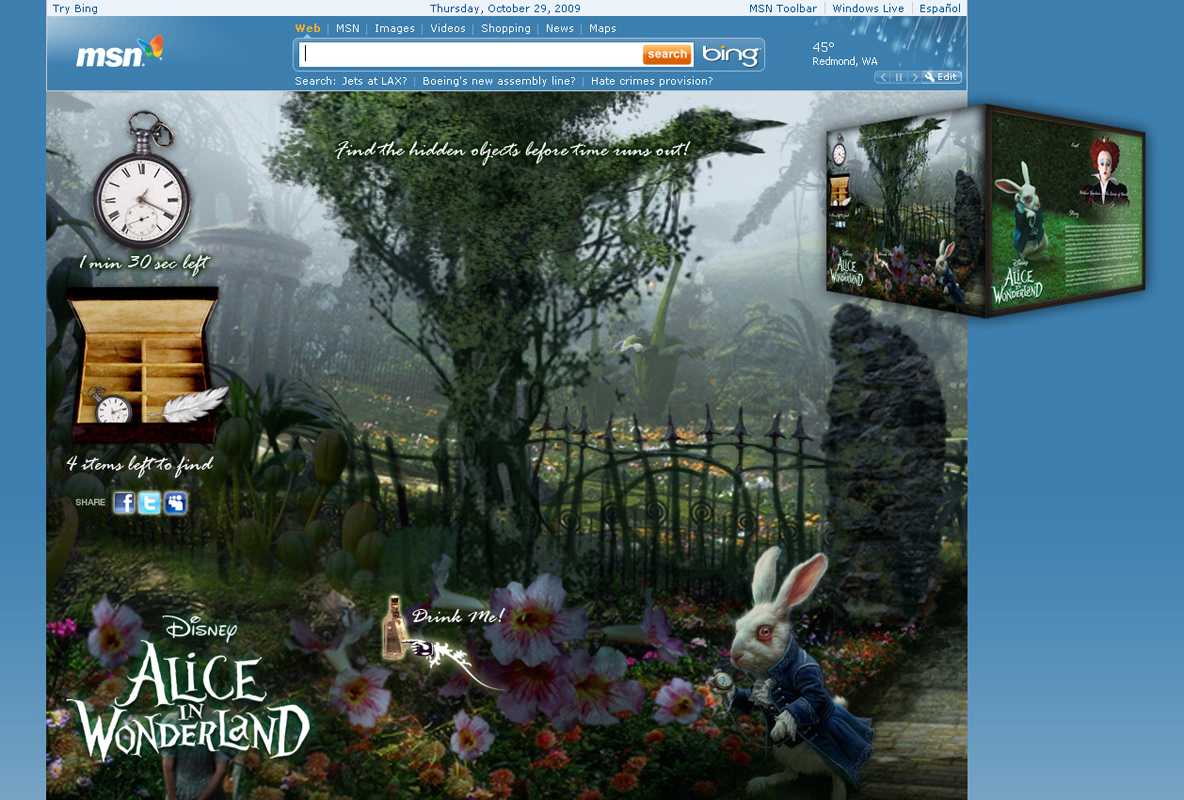This screenshot has width=1184, height=800.
Task: Switch to Español link
Action: (x=939, y=9)
